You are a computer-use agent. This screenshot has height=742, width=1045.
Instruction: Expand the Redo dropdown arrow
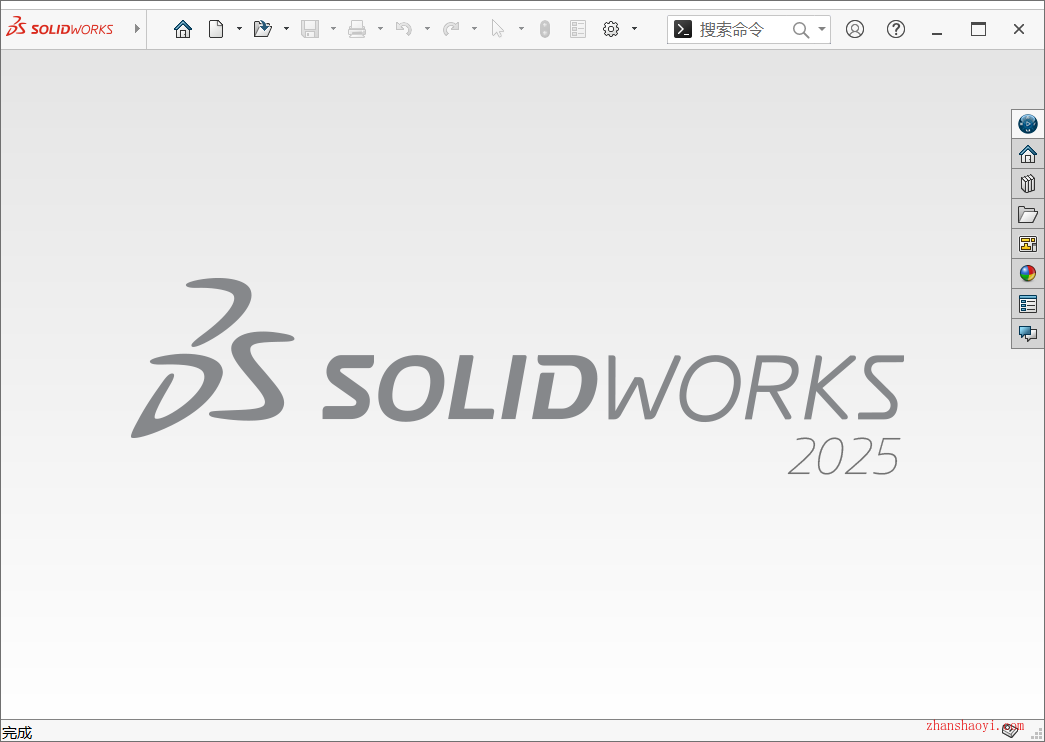pyautogui.click(x=475, y=29)
